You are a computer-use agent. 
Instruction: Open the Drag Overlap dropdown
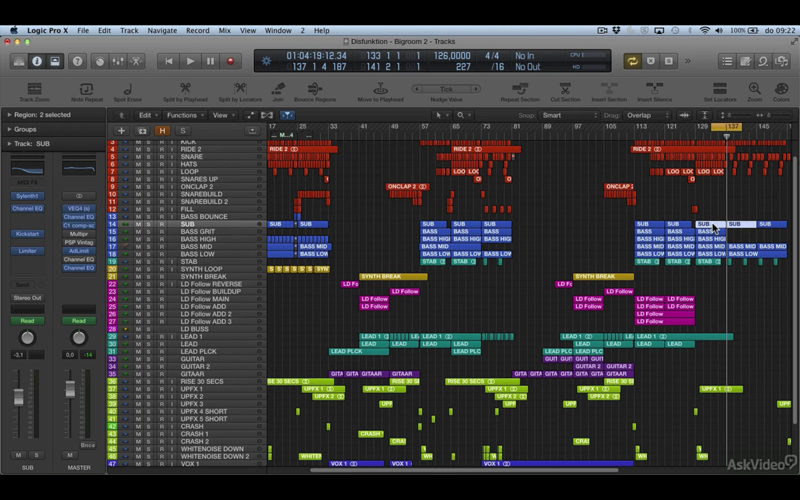point(649,115)
